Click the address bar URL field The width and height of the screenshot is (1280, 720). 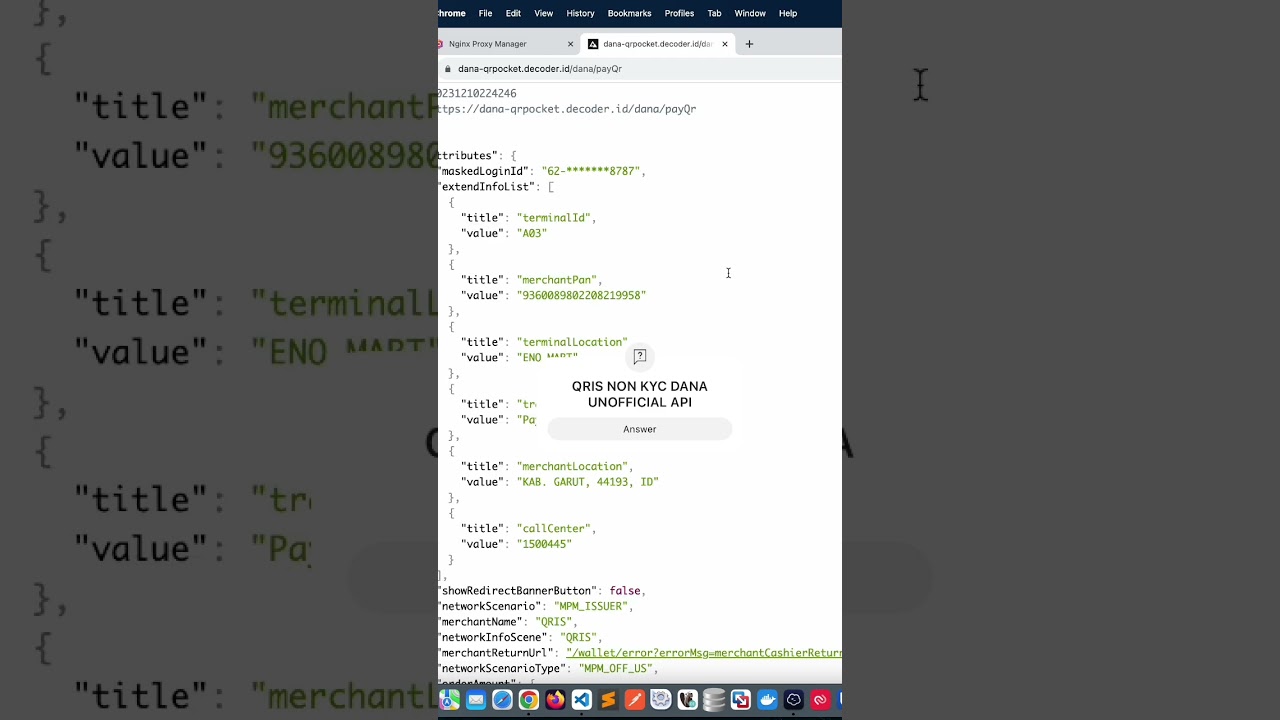coord(640,69)
